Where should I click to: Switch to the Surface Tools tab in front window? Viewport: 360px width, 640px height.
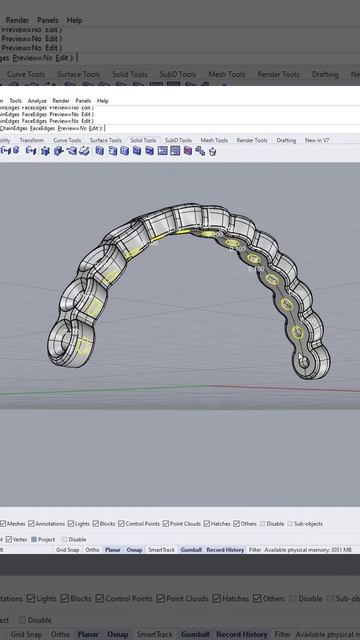(x=106, y=140)
